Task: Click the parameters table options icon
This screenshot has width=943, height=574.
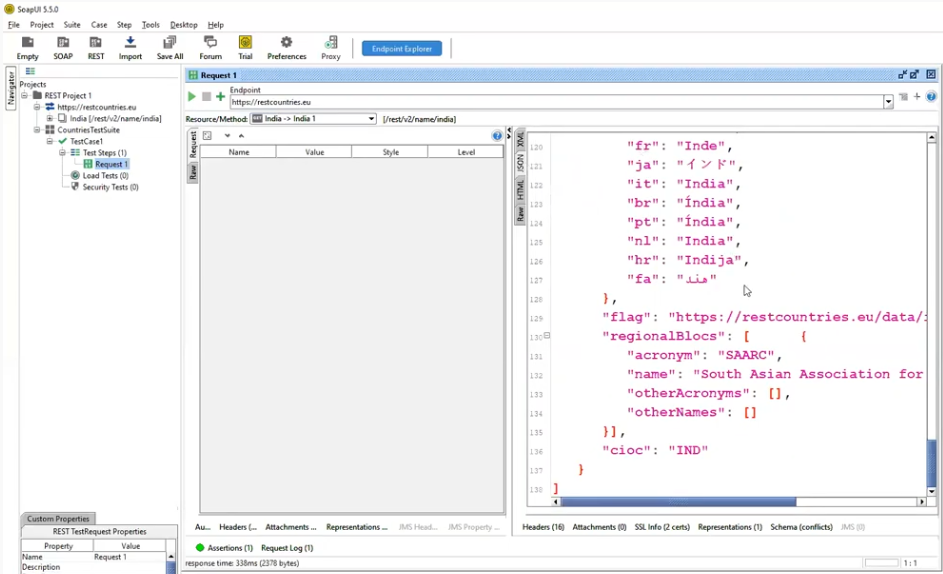Action: pos(207,136)
